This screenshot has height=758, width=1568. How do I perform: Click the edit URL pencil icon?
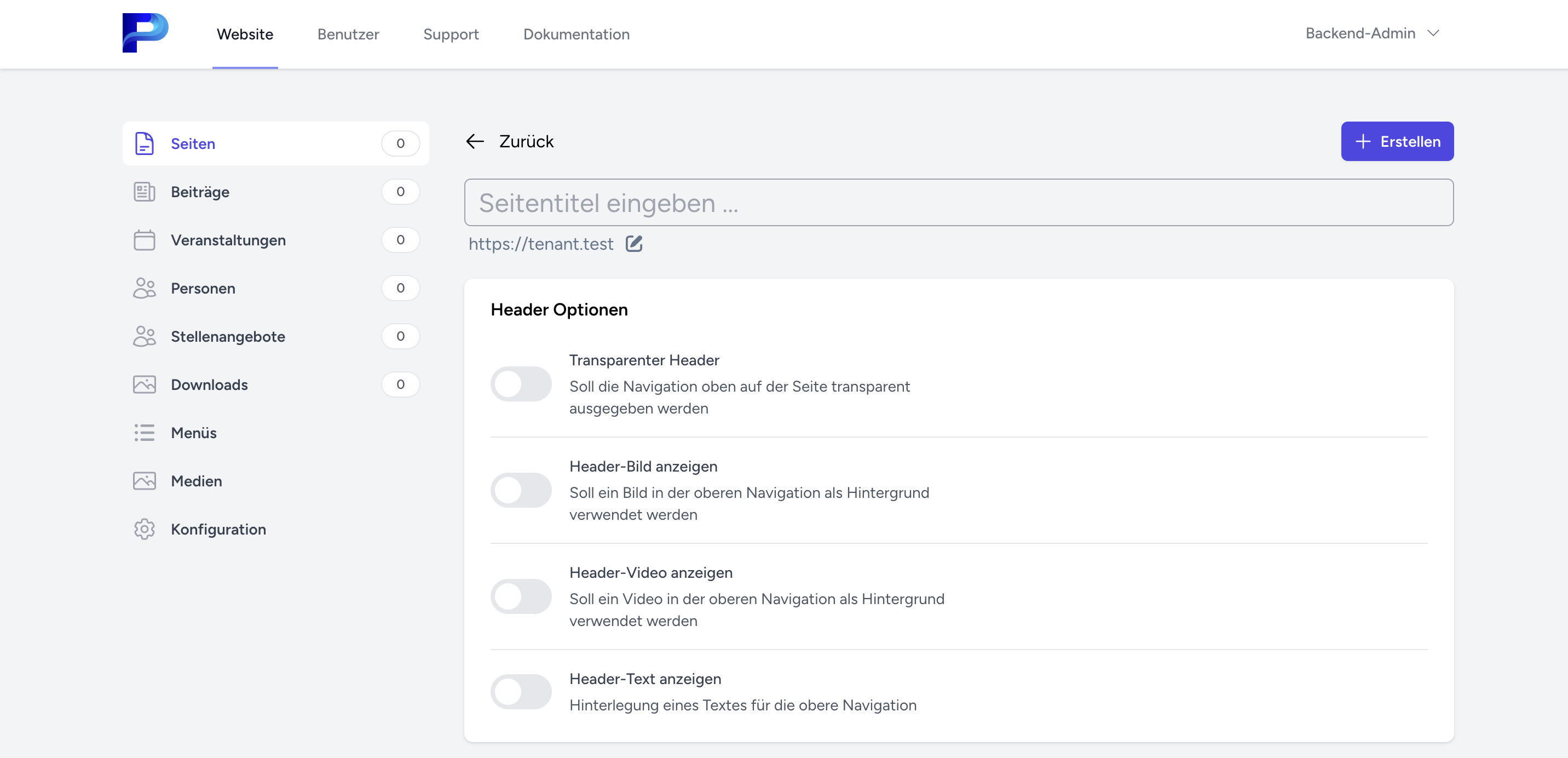(633, 244)
